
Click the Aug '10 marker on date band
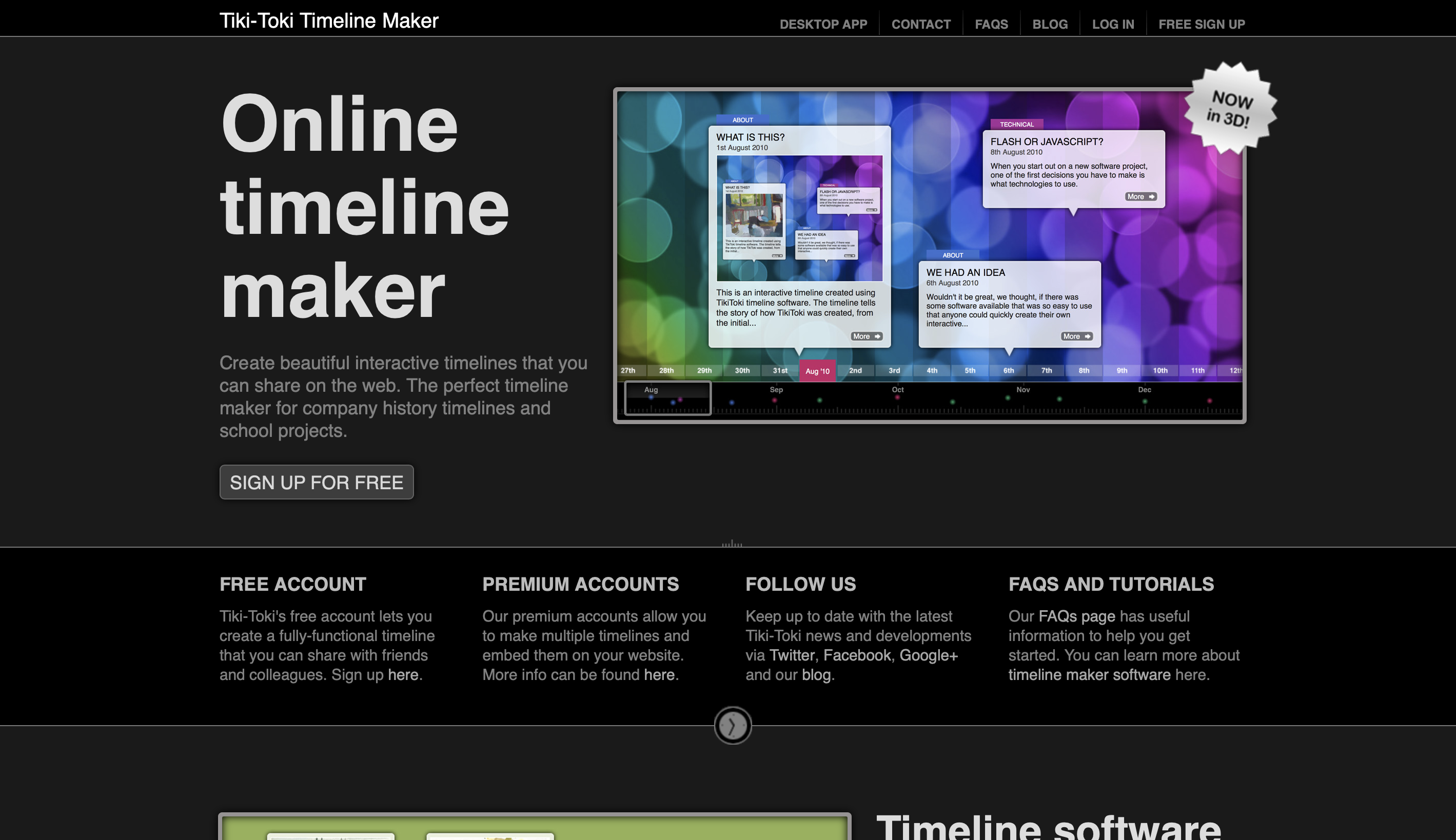pos(817,371)
